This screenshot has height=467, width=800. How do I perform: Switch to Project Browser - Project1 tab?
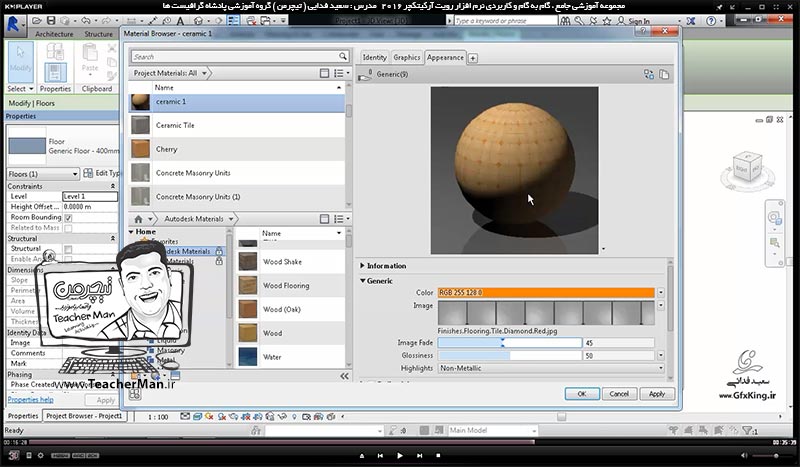pos(84,416)
